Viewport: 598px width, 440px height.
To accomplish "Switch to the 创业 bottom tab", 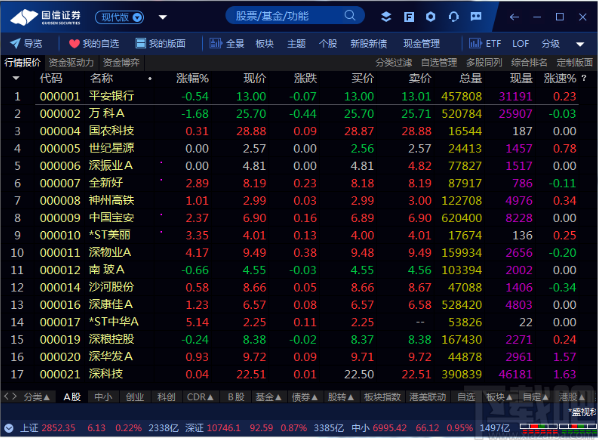I will point(135,397).
